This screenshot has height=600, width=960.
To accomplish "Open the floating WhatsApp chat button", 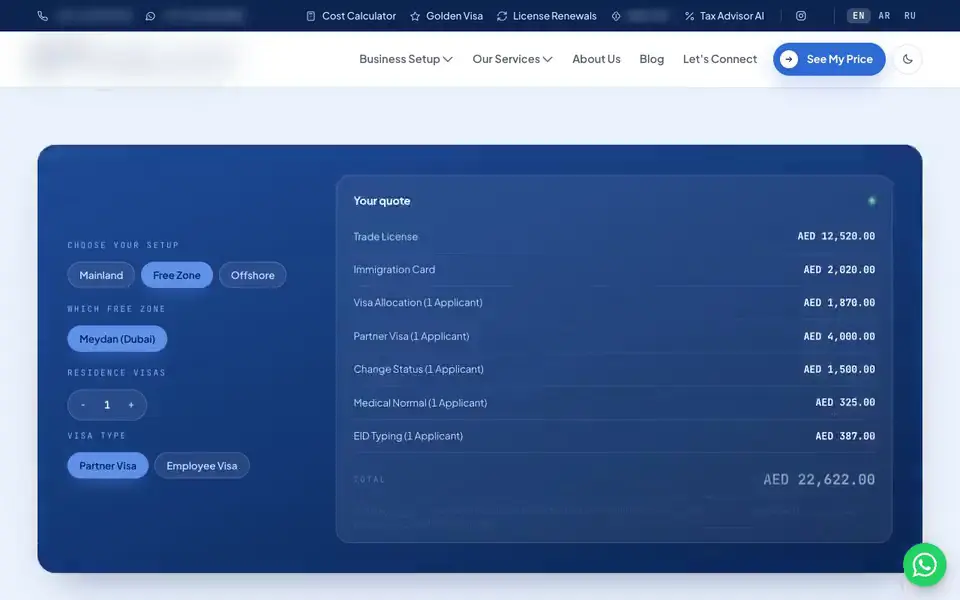I will pyautogui.click(x=924, y=564).
